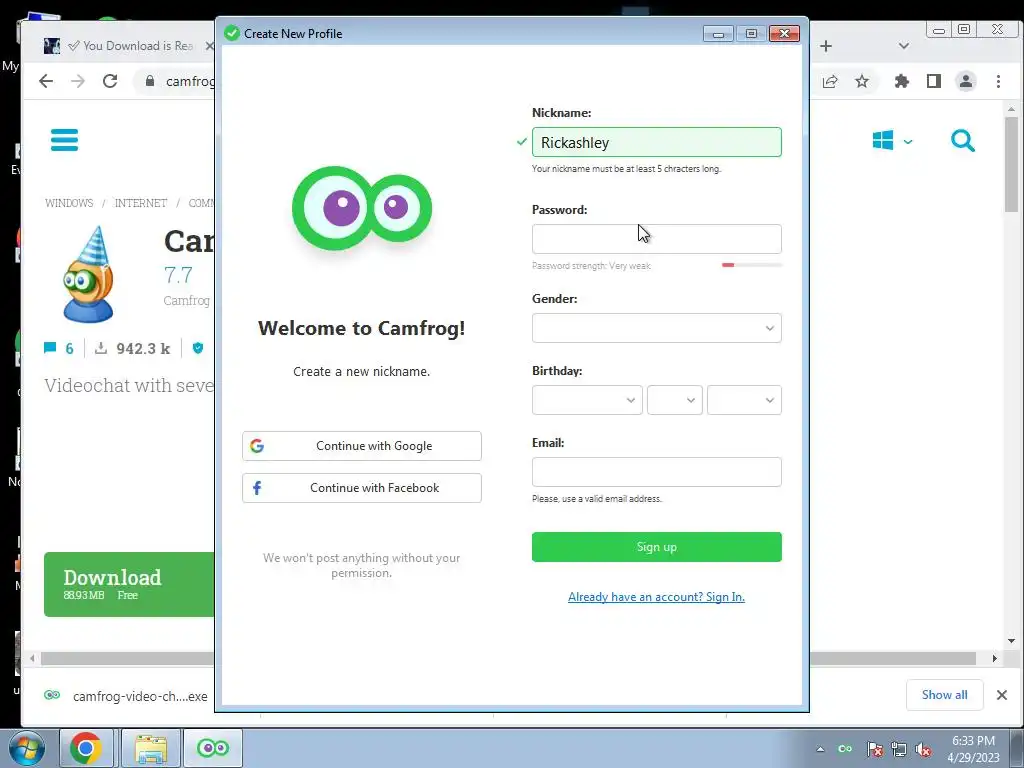Switch to Chrome in the taskbar
This screenshot has height=768, width=1024.
(86, 748)
